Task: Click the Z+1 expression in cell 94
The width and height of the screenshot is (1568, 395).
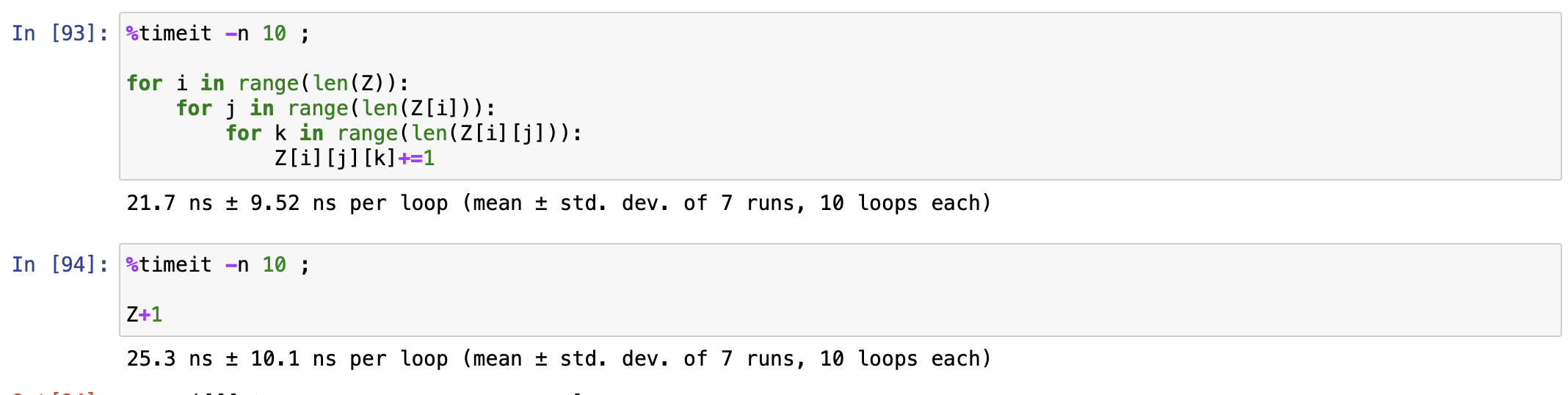Action: click(x=145, y=314)
